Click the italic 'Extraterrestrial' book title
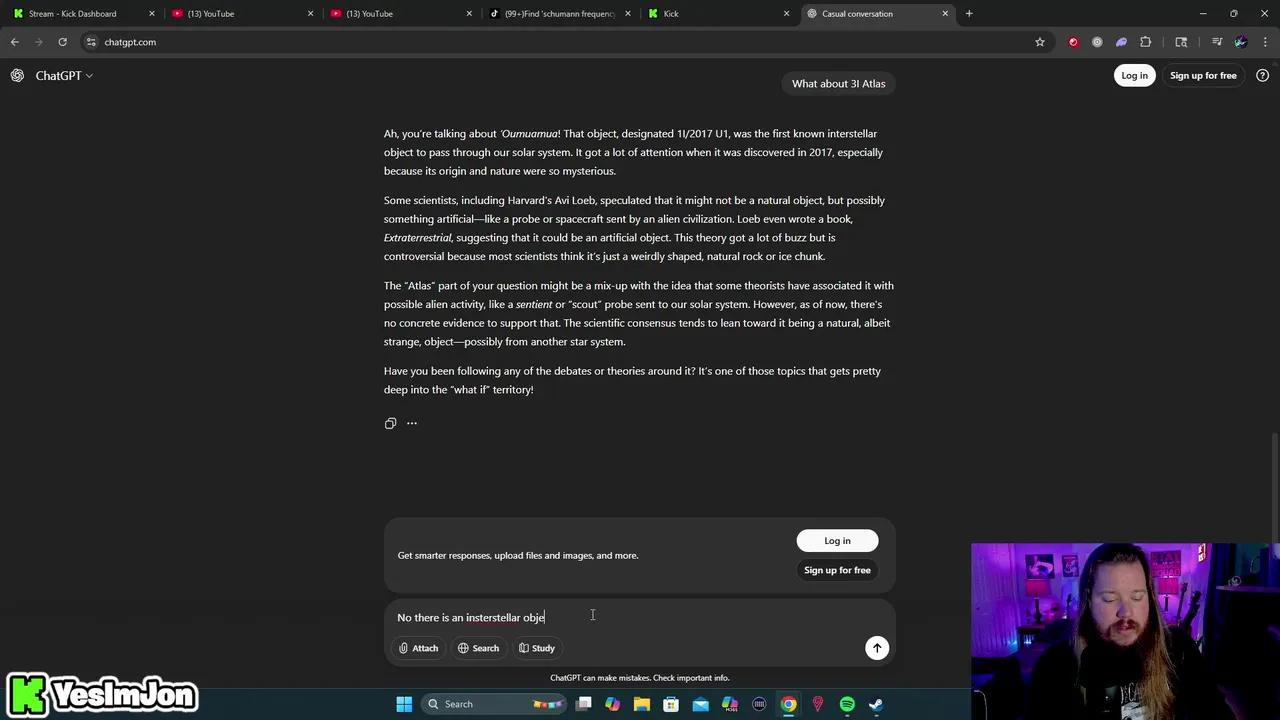Image resolution: width=1280 pixels, height=720 pixels. click(418, 237)
